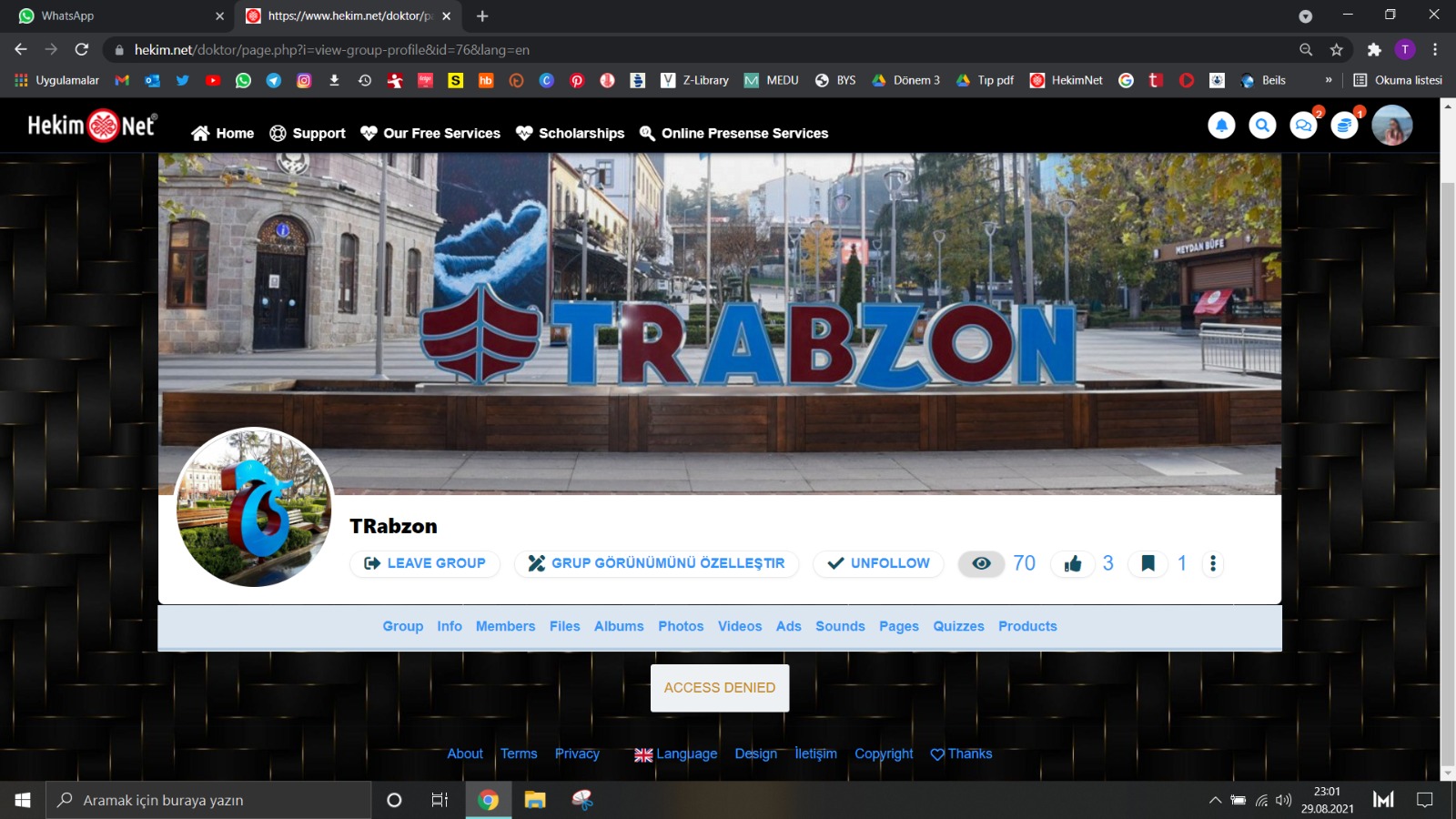The width and height of the screenshot is (1456, 819).
Task: Click the HekimNet logo
Action: pyautogui.click(x=93, y=126)
